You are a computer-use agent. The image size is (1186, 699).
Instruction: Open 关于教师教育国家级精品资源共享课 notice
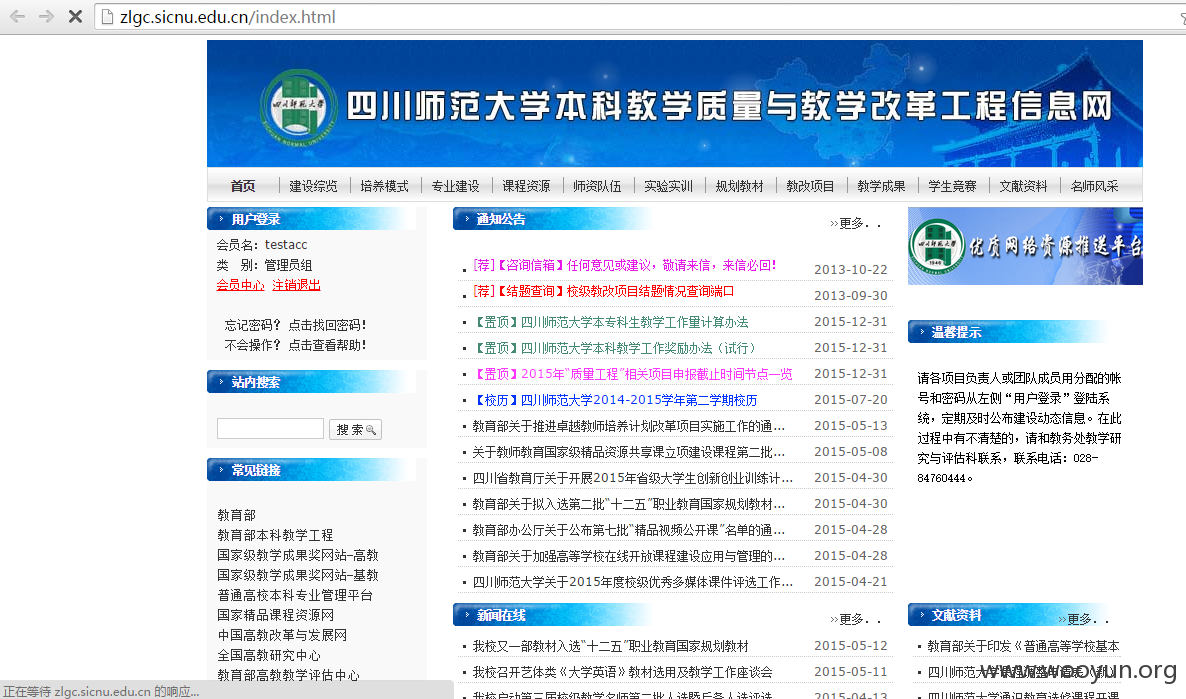pyautogui.click(x=629, y=452)
